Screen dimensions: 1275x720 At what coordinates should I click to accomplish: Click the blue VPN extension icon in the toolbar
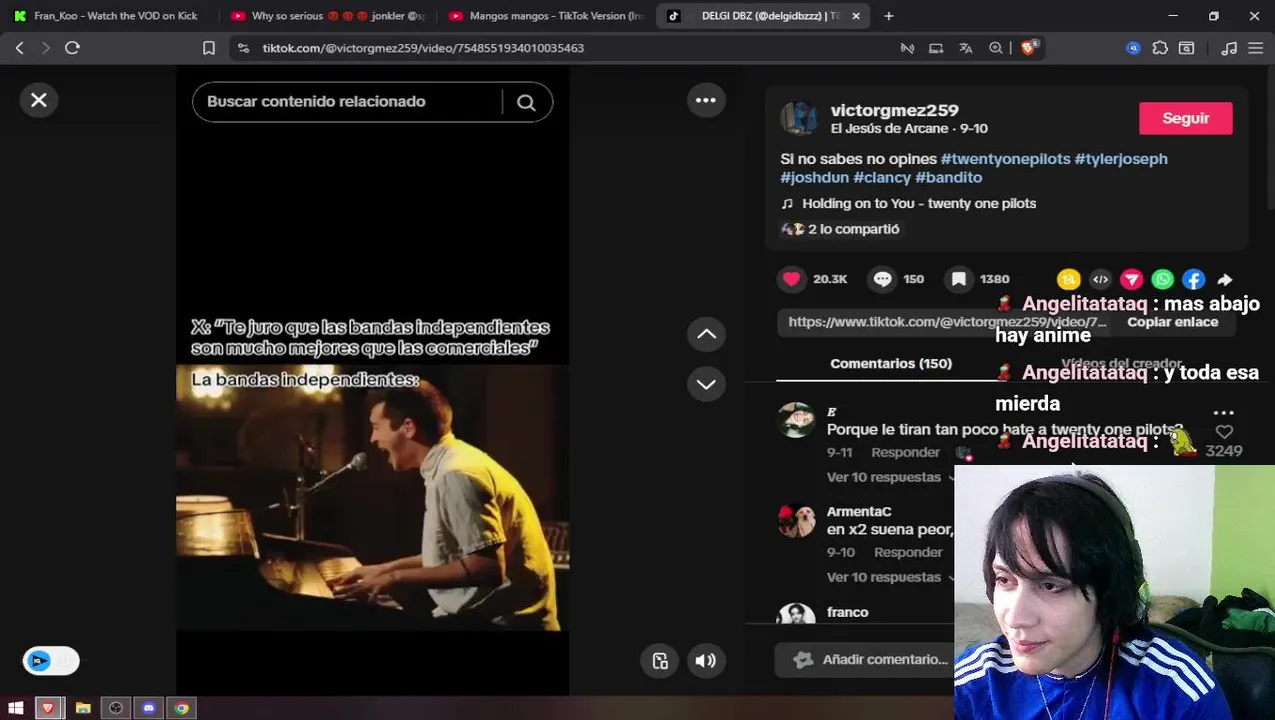pos(1133,48)
